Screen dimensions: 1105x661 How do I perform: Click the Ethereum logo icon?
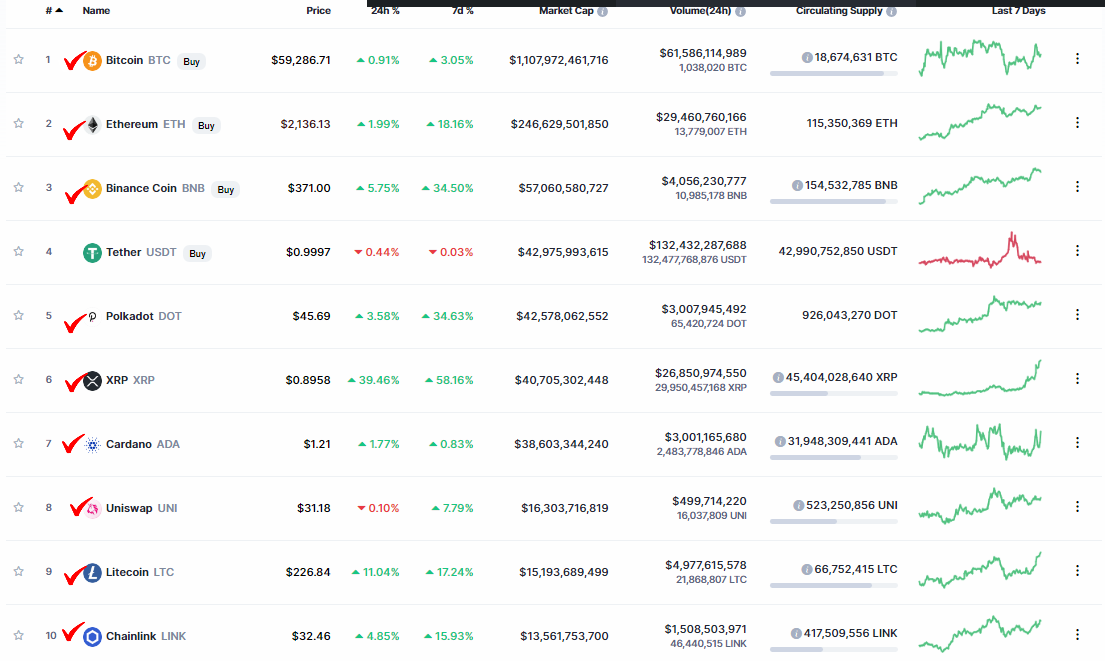pos(92,125)
